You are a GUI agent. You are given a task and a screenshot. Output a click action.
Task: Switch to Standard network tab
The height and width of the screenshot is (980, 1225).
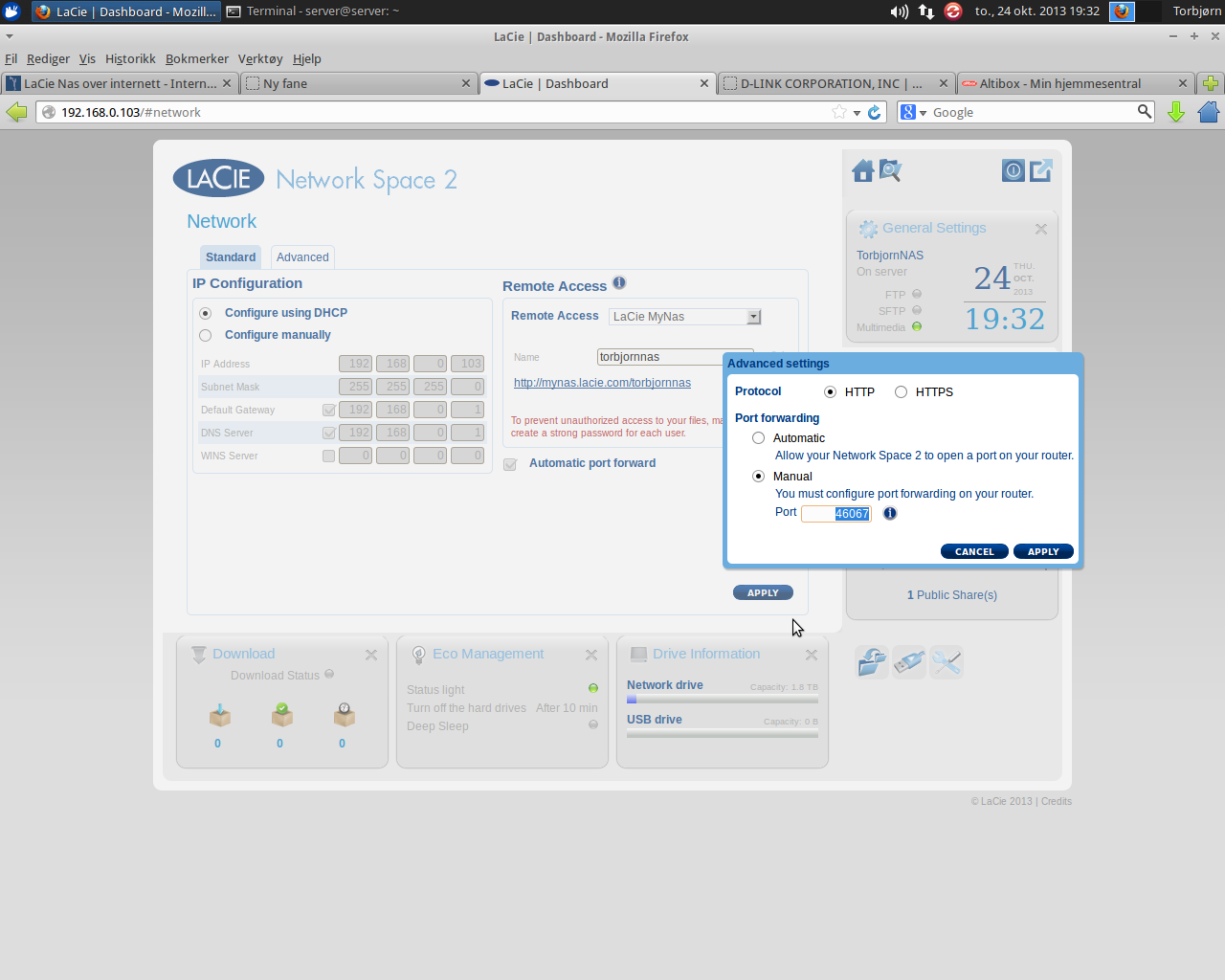point(231,257)
